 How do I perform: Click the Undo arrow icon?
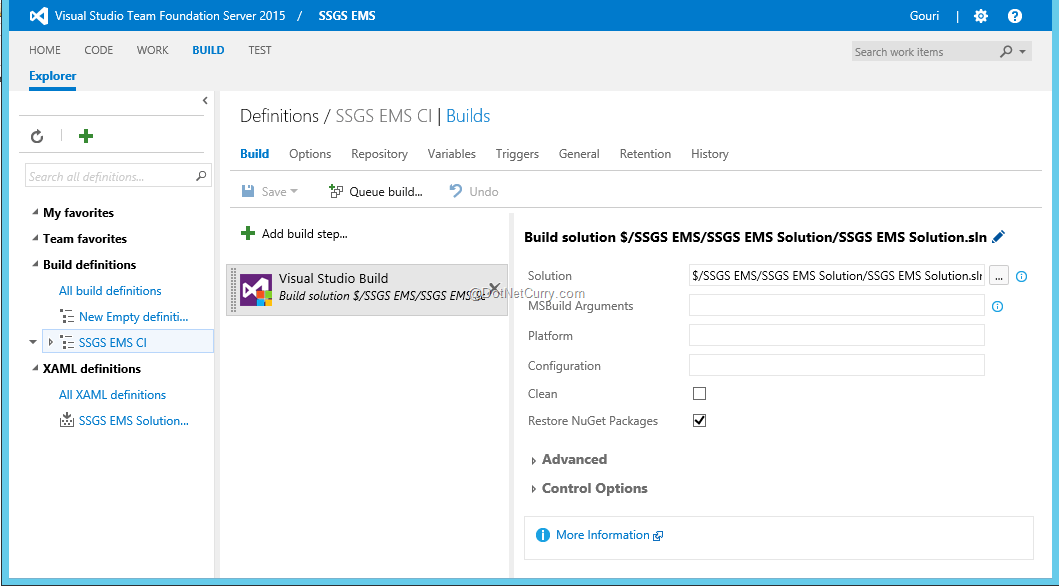point(456,191)
